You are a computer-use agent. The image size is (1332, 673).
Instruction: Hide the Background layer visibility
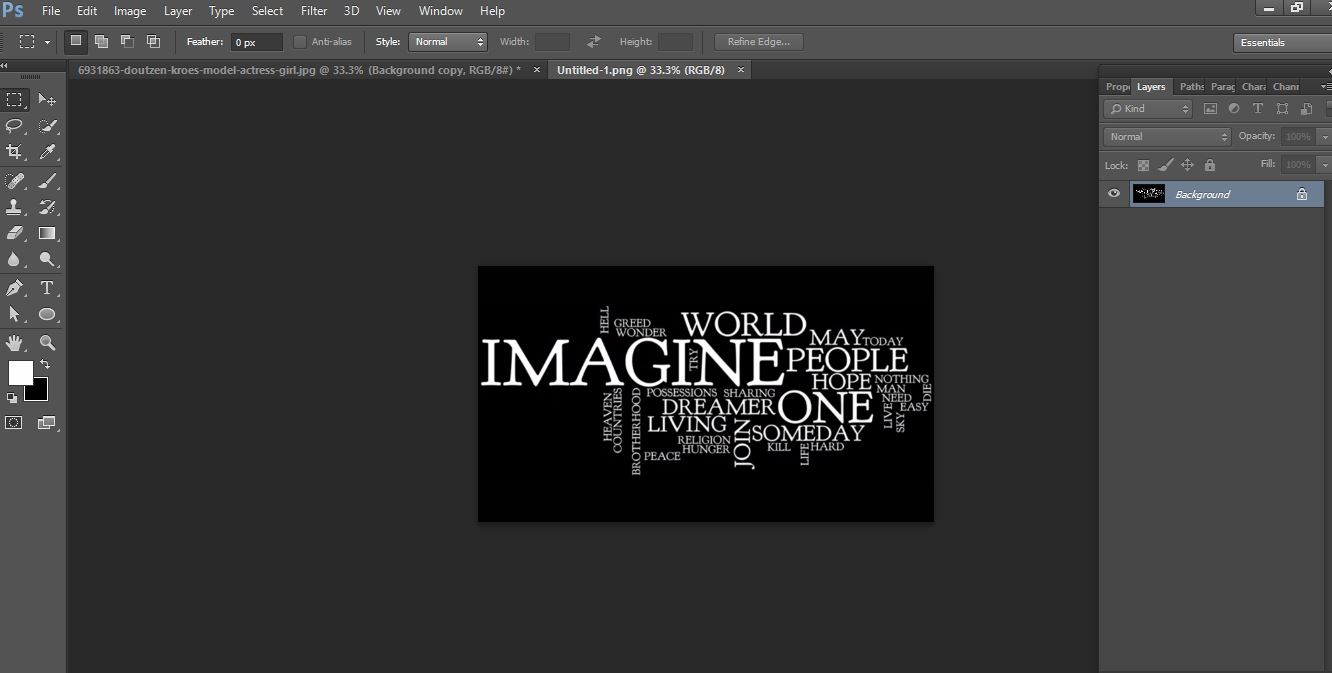[1113, 194]
